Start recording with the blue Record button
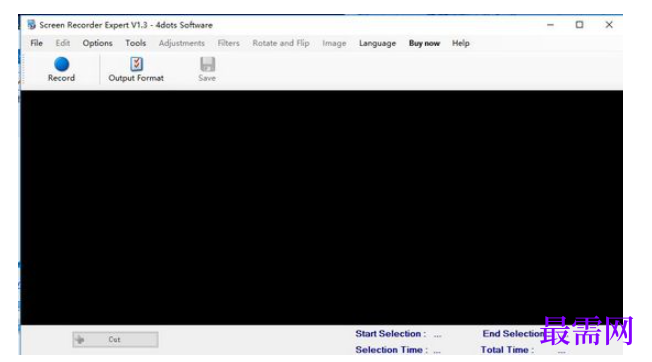This screenshot has height=362, width=652. [61, 69]
